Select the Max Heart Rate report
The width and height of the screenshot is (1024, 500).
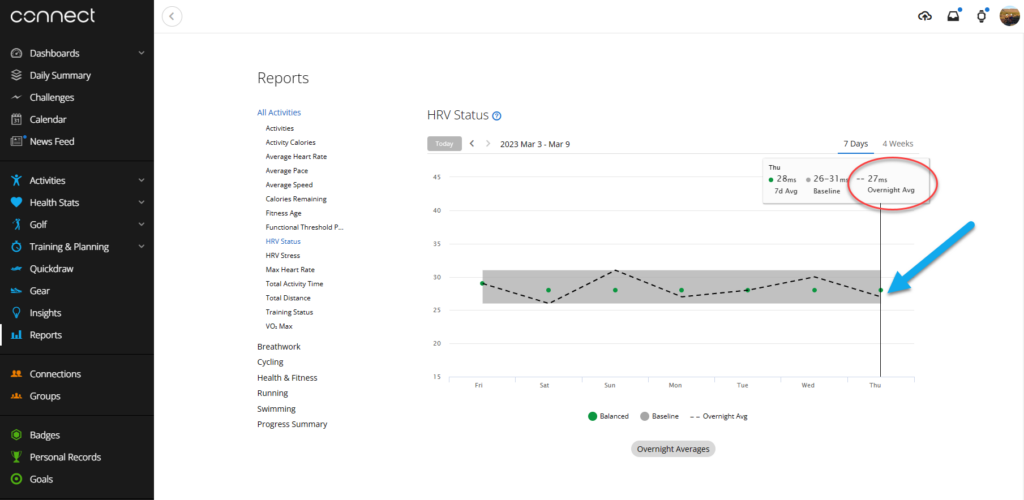coord(290,270)
